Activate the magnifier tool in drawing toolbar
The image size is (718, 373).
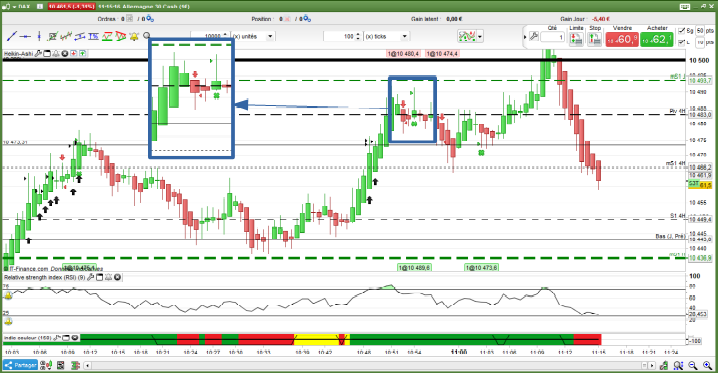click(x=147, y=36)
